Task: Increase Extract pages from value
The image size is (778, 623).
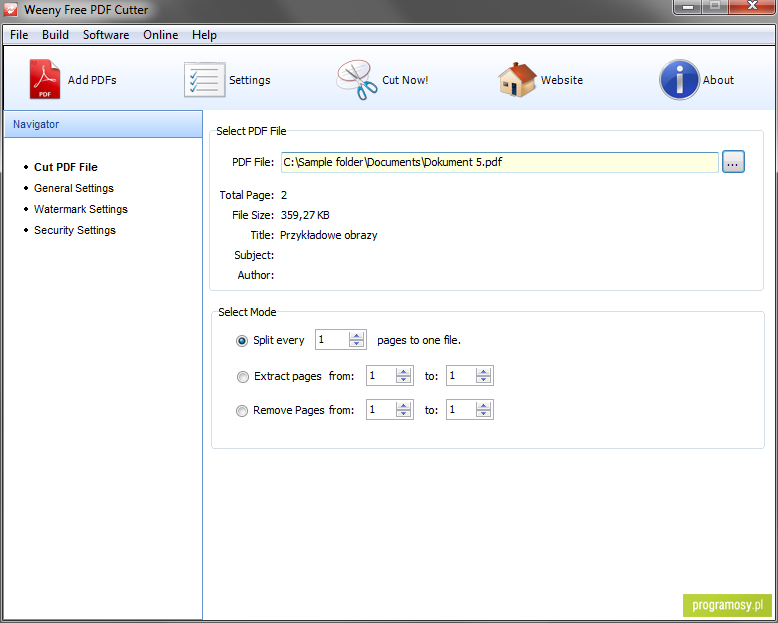Action: coord(403,372)
